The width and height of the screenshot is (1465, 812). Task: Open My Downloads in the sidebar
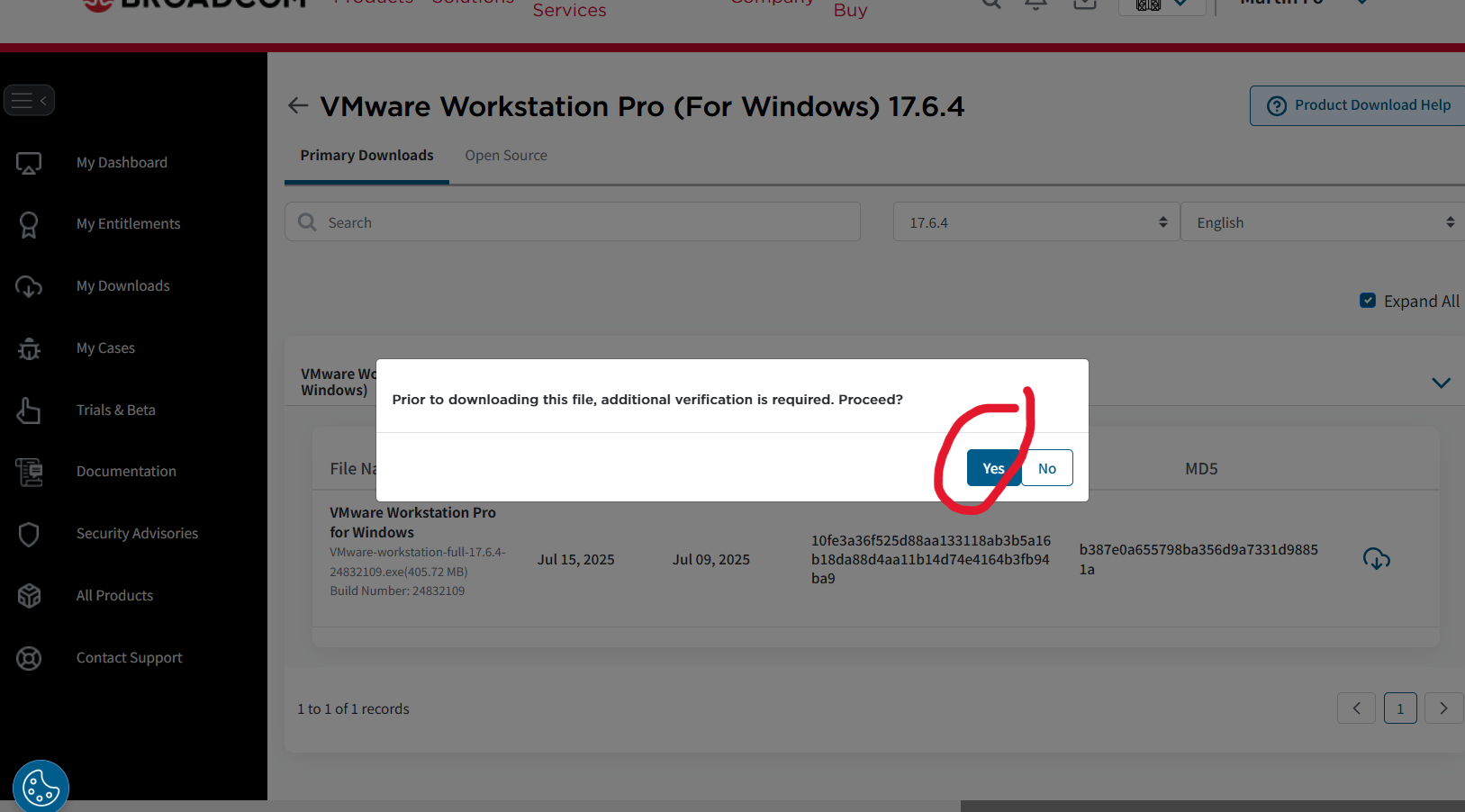point(122,286)
